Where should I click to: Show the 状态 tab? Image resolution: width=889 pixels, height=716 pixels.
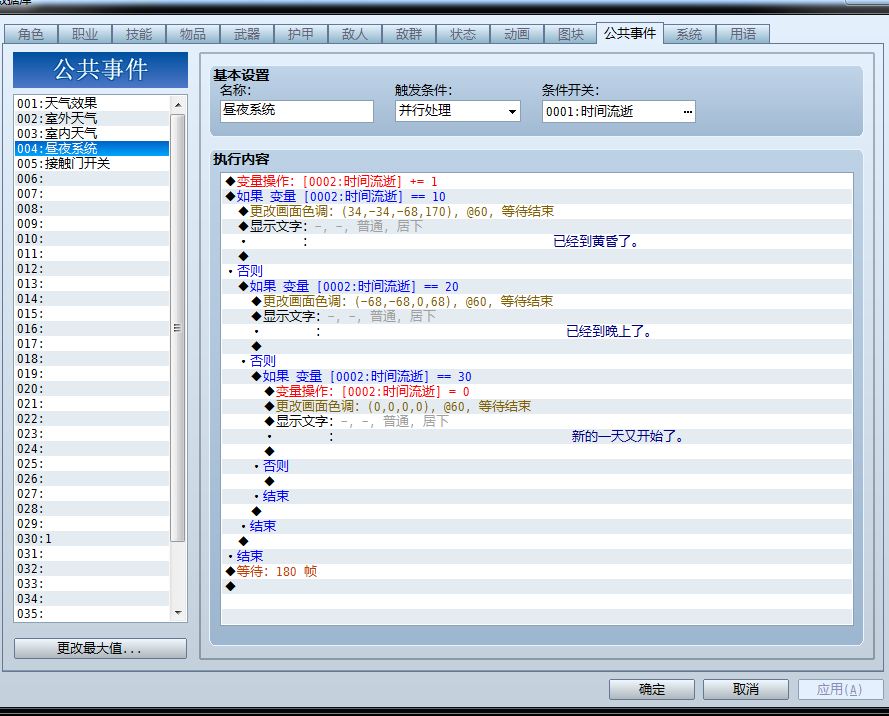[463, 34]
